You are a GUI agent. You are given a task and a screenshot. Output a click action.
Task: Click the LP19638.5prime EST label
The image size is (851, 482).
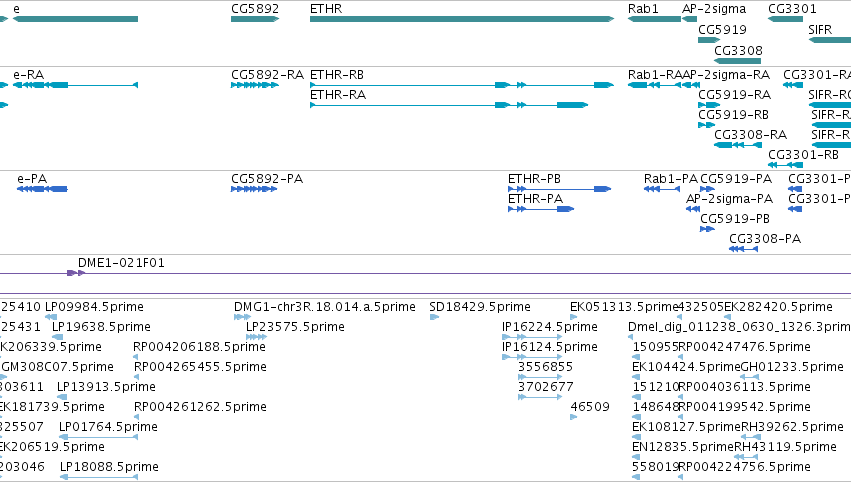pyautogui.click(x=101, y=327)
